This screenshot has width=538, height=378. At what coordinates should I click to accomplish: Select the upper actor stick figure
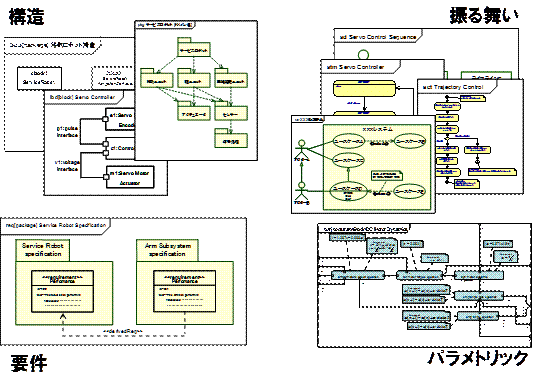click(x=302, y=151)
